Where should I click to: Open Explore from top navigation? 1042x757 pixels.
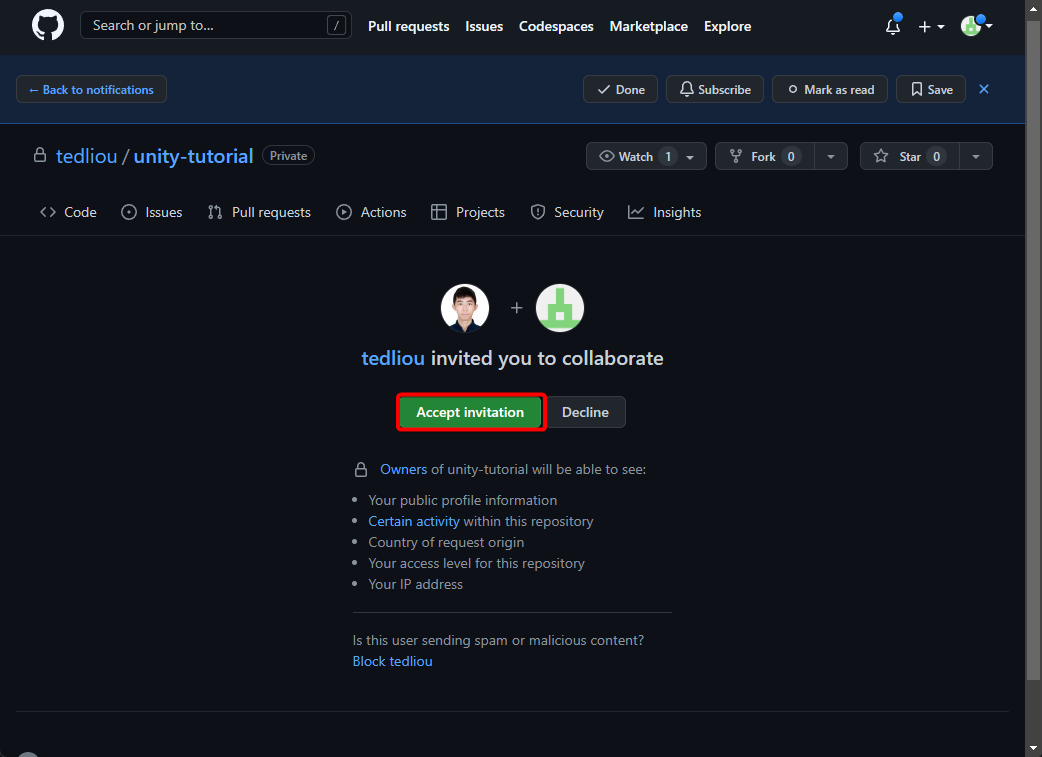tap(728, 27)
